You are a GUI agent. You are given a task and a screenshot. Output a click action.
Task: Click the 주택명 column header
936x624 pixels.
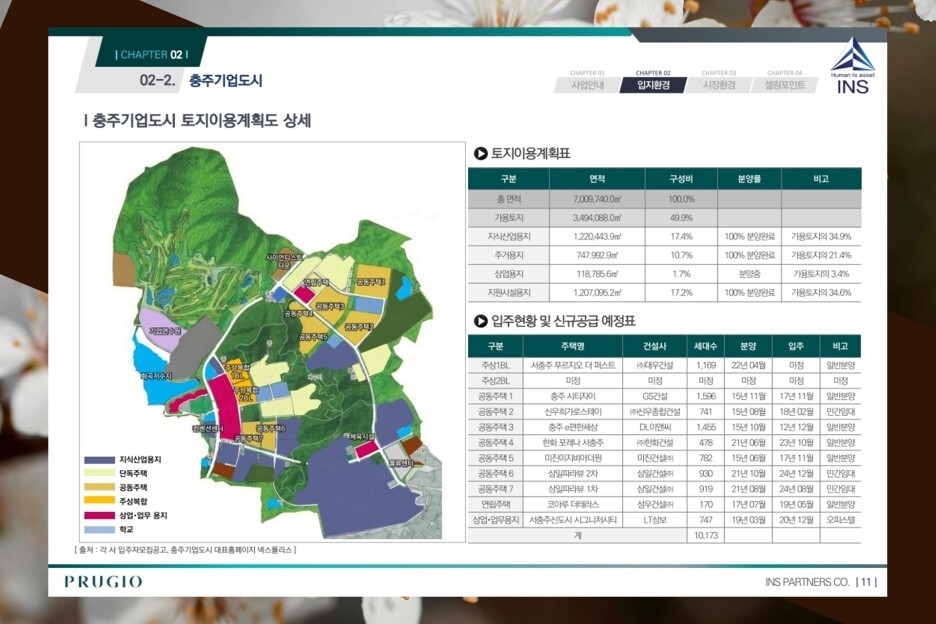click(573, 346)
